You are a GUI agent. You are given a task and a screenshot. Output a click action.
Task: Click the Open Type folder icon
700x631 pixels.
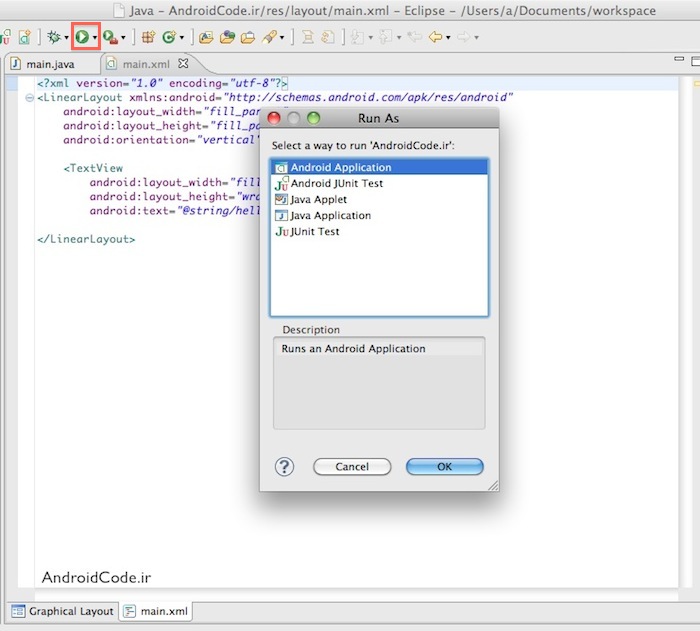[206, 37]
